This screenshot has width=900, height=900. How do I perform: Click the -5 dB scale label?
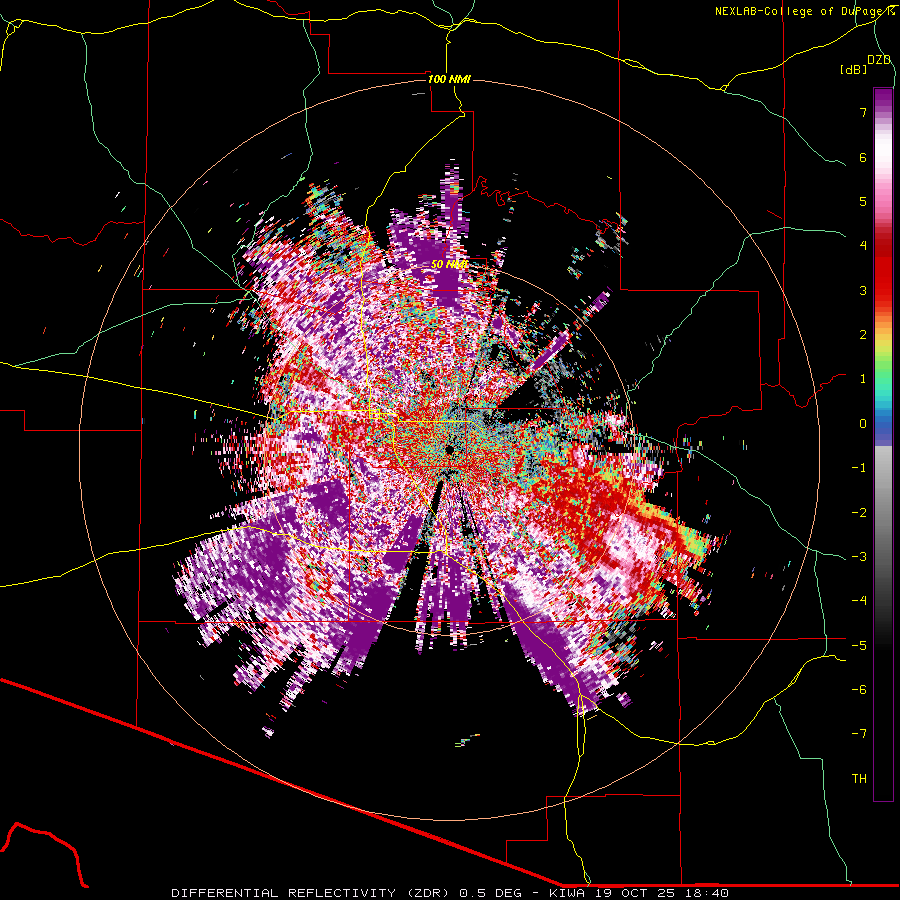(x=859, y=645)
